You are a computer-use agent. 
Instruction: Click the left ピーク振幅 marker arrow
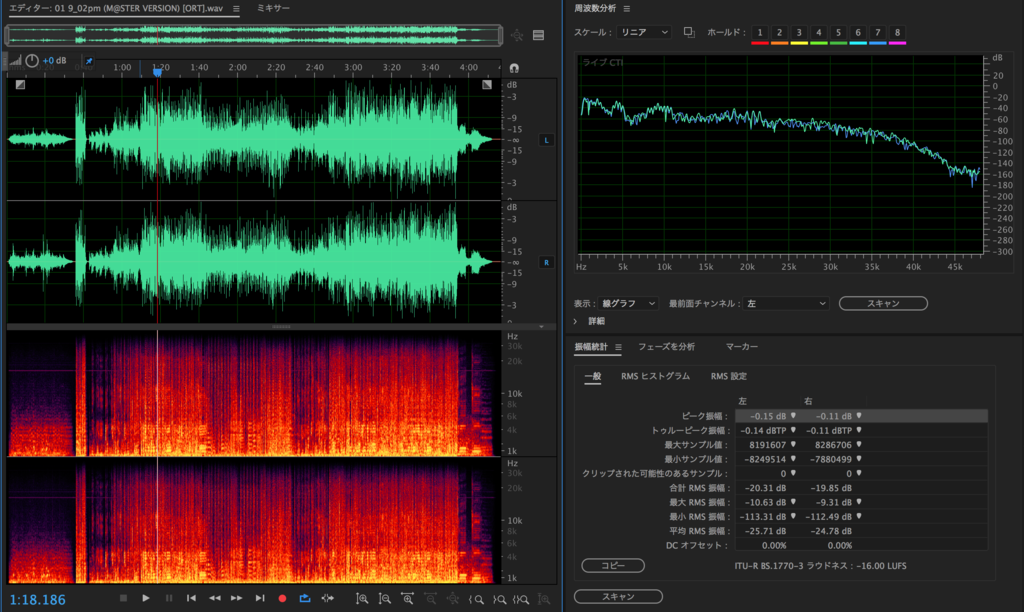coord(793,416)
